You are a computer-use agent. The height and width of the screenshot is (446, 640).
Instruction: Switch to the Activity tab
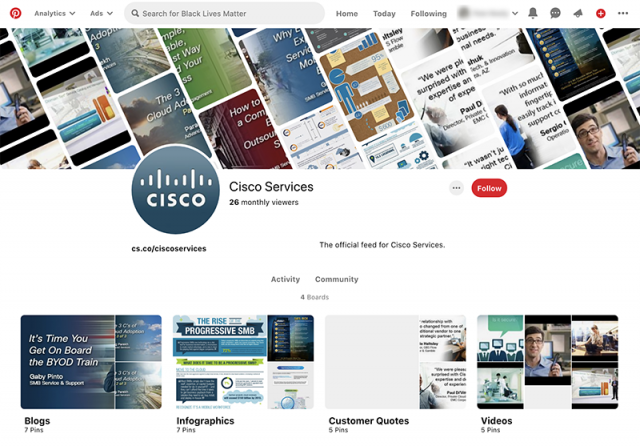[285, 279]
